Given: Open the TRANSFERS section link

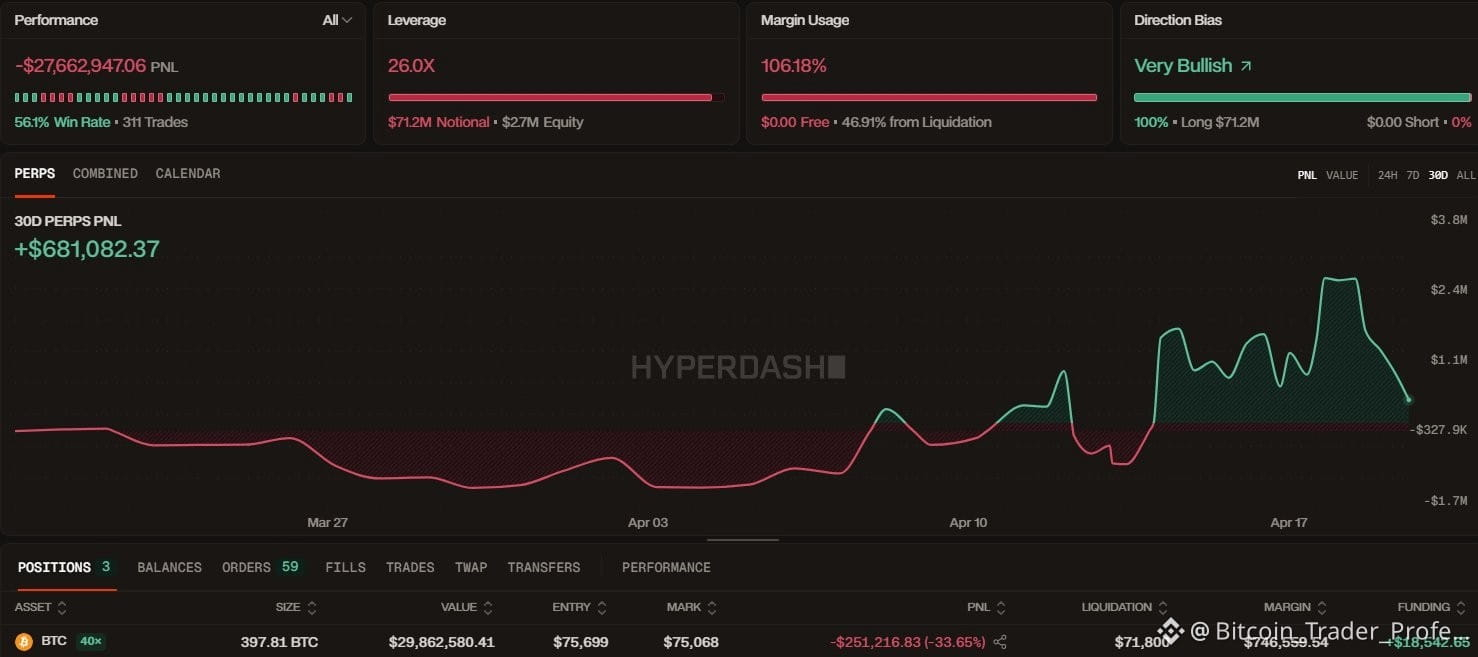Looking at the screenshot, I should (543, 567).
